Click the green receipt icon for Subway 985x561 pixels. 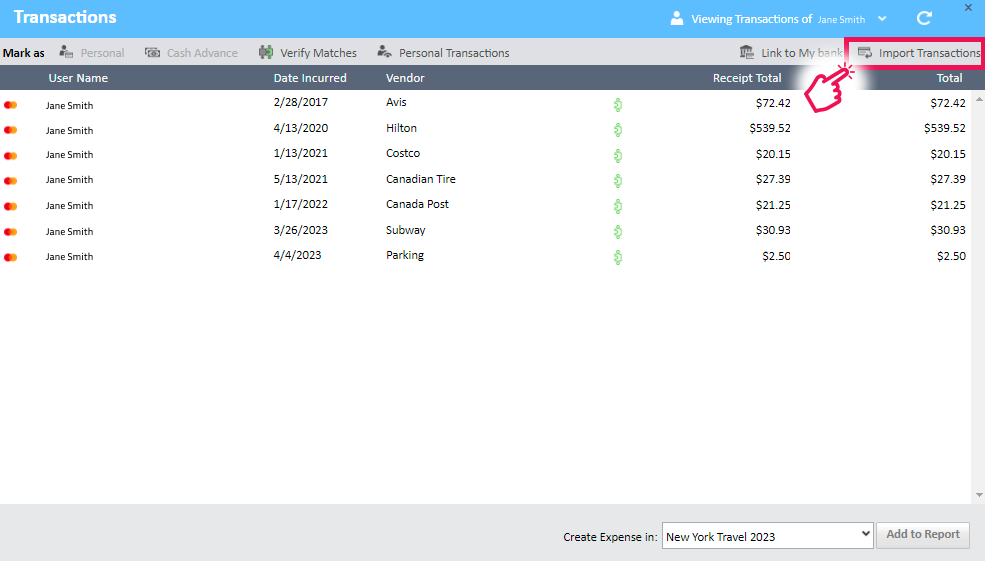[x=618, y=231]
